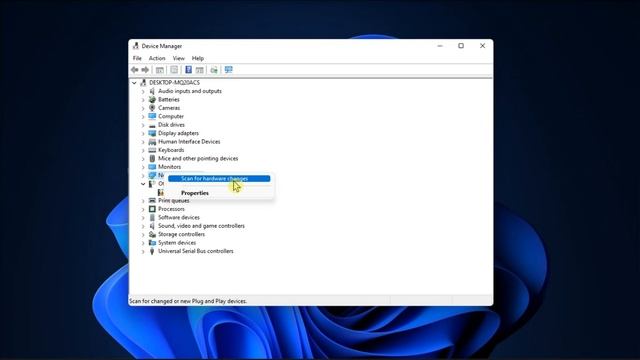Image resolution: width=640 pixels, height=360 pixels.
Task: Click the Properties toolbar icon
Action: (174, 70)
